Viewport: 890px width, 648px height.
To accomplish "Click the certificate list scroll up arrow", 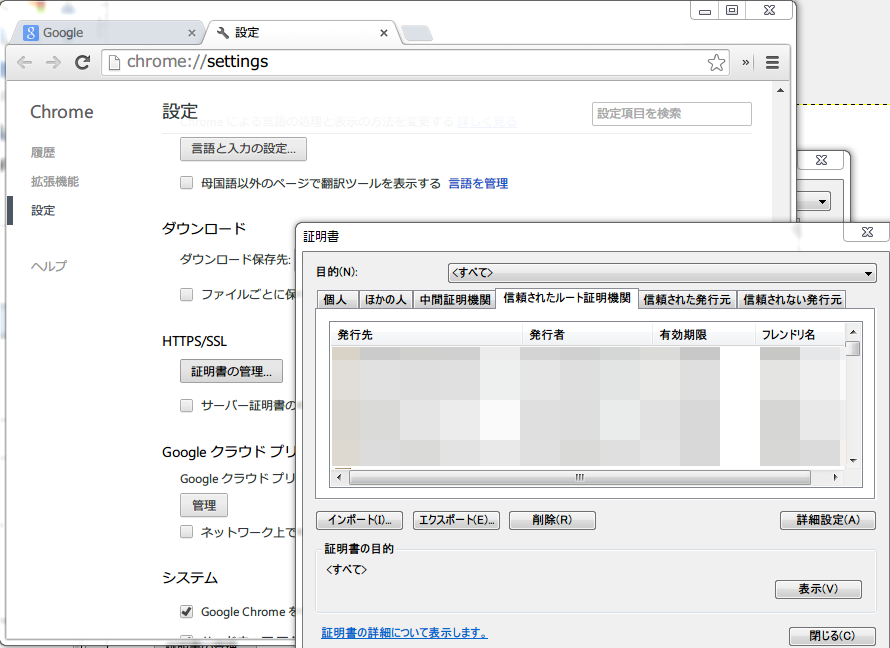I will [853, 332].
